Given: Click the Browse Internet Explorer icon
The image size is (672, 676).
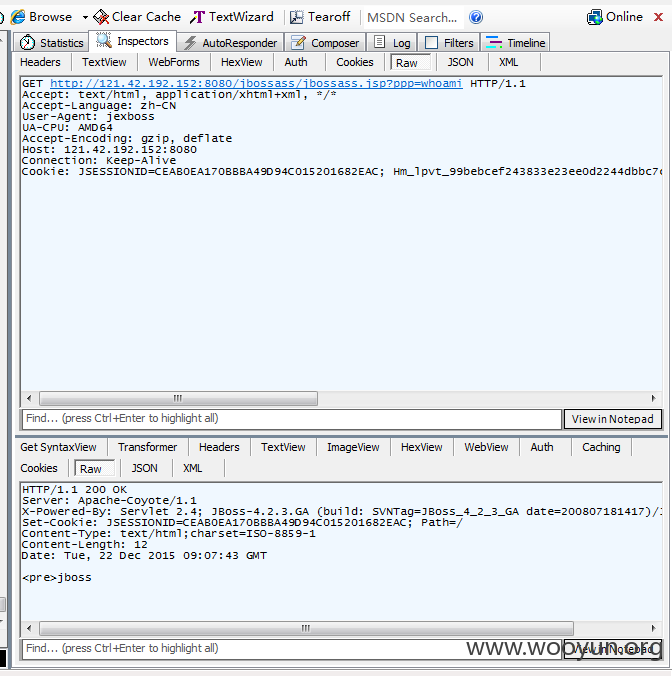Looking at the screenshot, I should 18,17.
